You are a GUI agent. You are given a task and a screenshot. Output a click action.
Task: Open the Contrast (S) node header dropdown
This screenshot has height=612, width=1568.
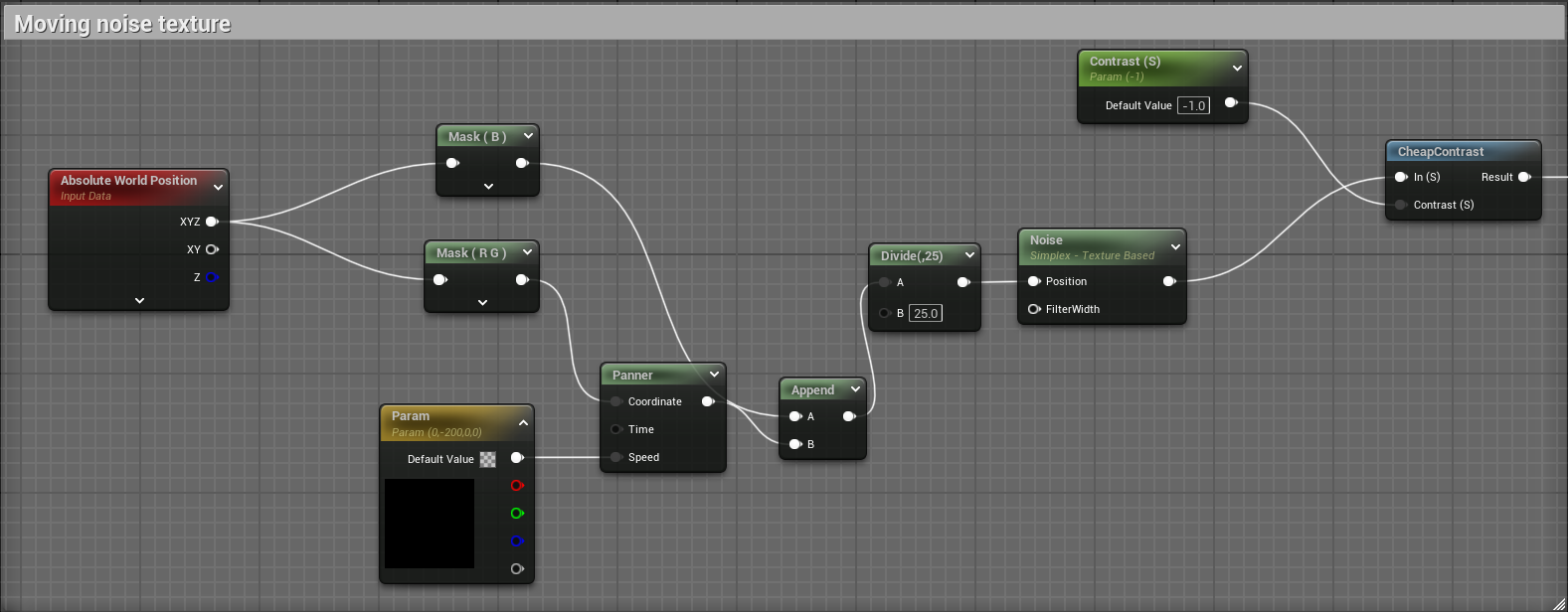point(1237,69)
